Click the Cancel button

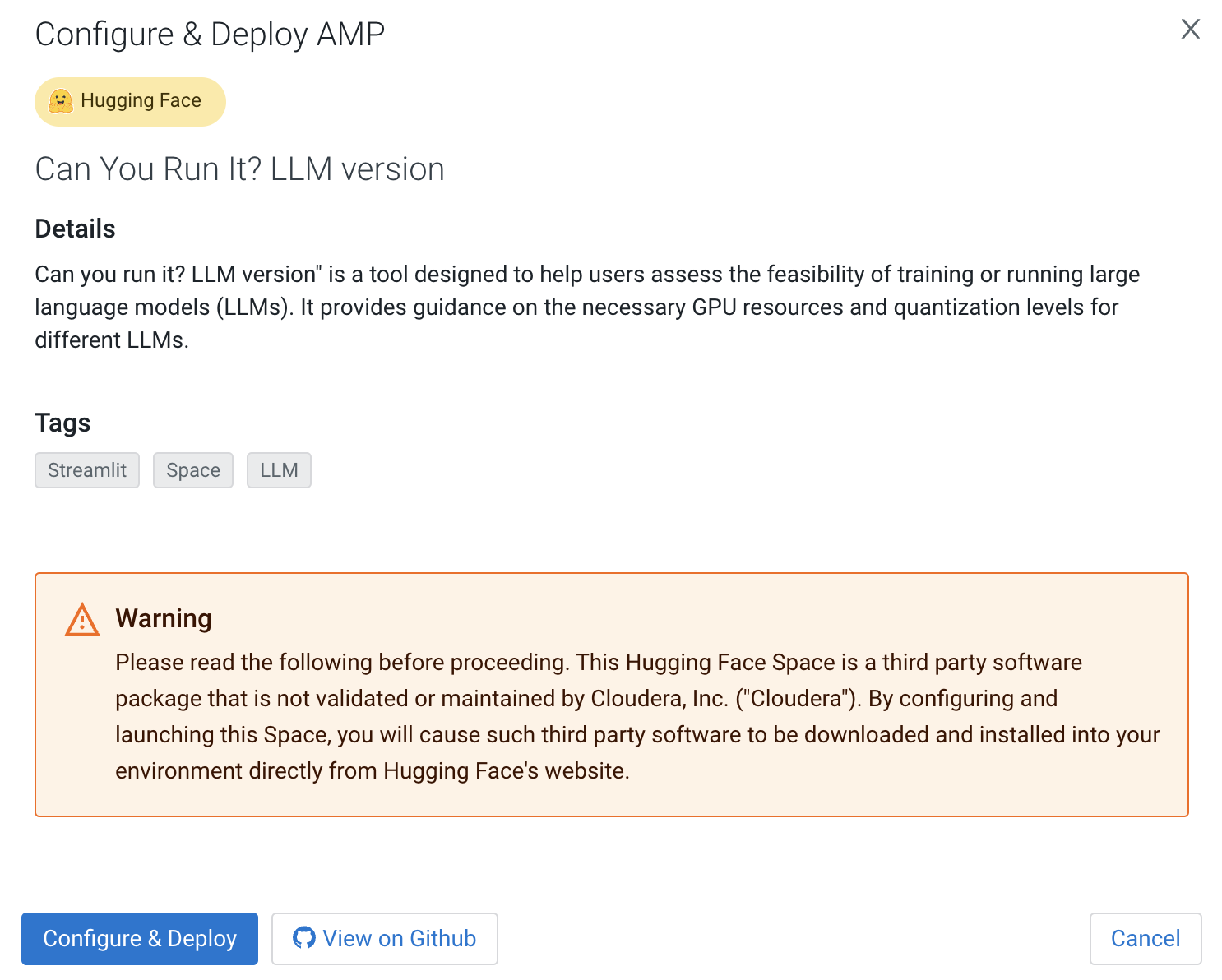[x=1146, y=938]
